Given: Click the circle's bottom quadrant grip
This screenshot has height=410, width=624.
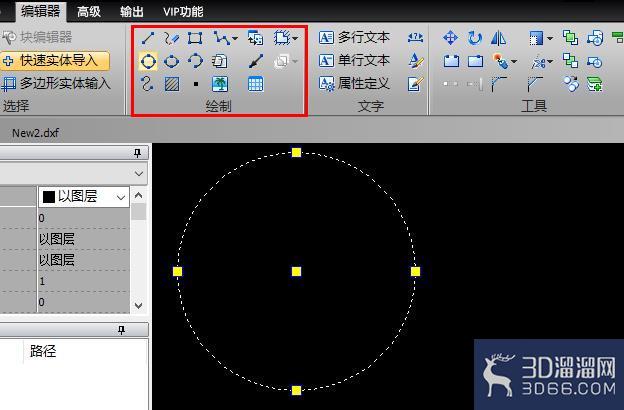Looking at the screenshot, I should (296, 390).
